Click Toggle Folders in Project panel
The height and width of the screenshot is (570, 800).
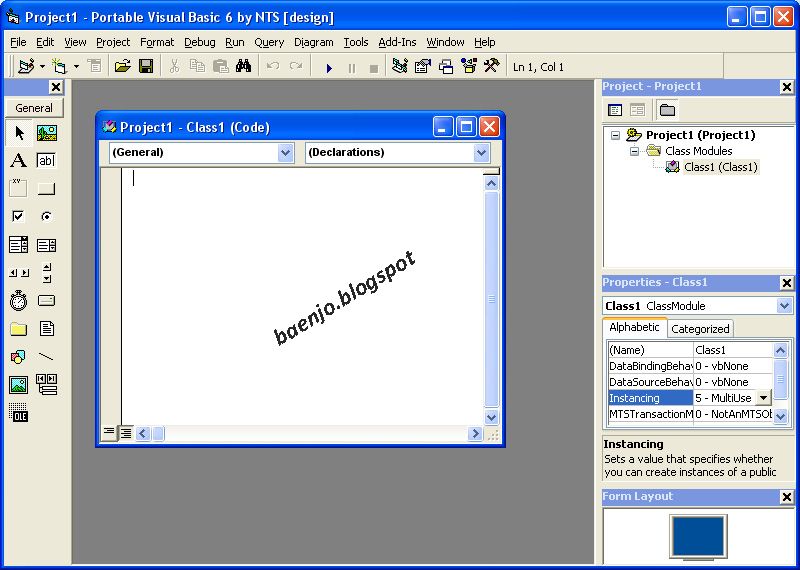pos(667,110)
